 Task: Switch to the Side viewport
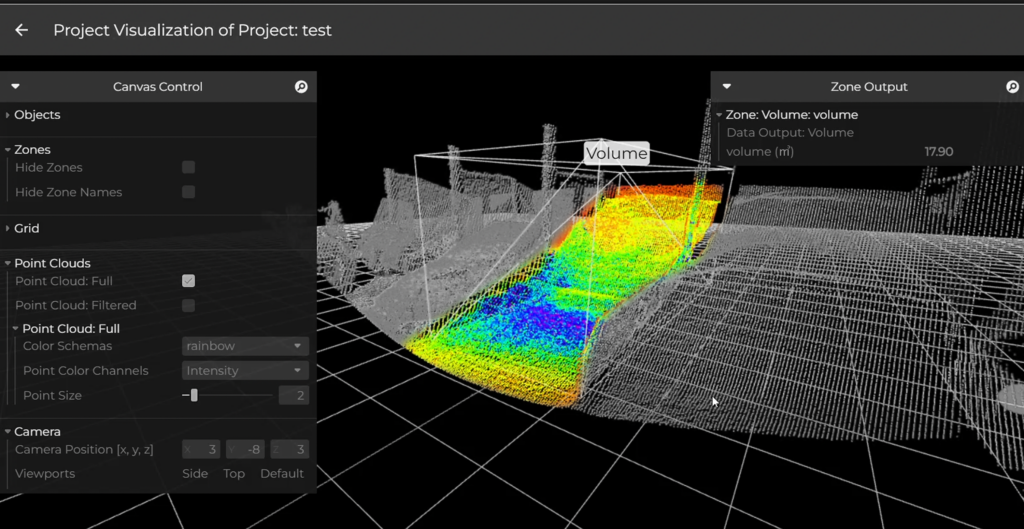[x=195, y=474]
